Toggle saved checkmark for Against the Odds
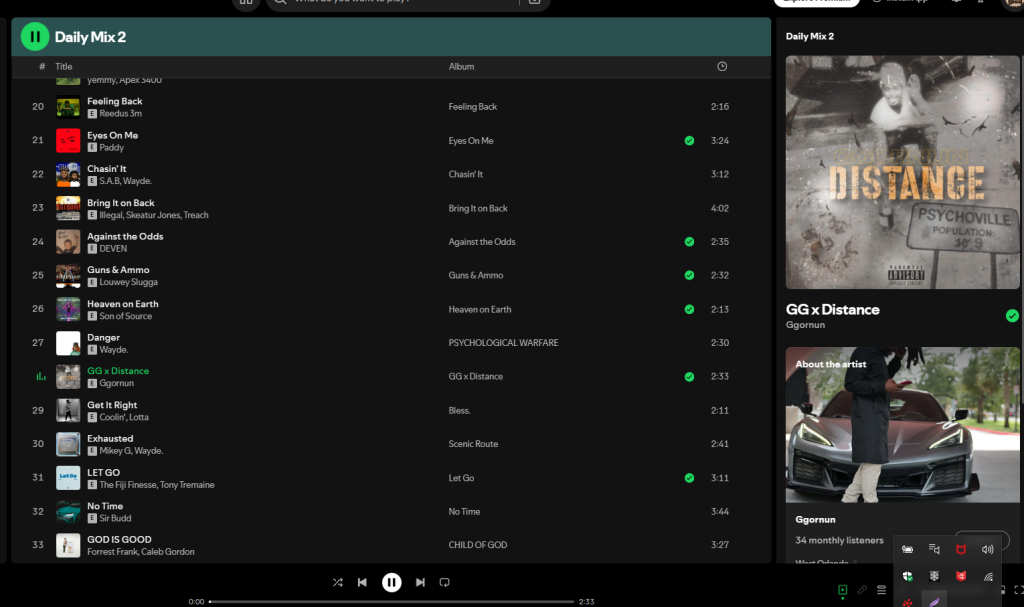Screen dimensions: 1024x607 pyautogui.click(x=689, y=242)
